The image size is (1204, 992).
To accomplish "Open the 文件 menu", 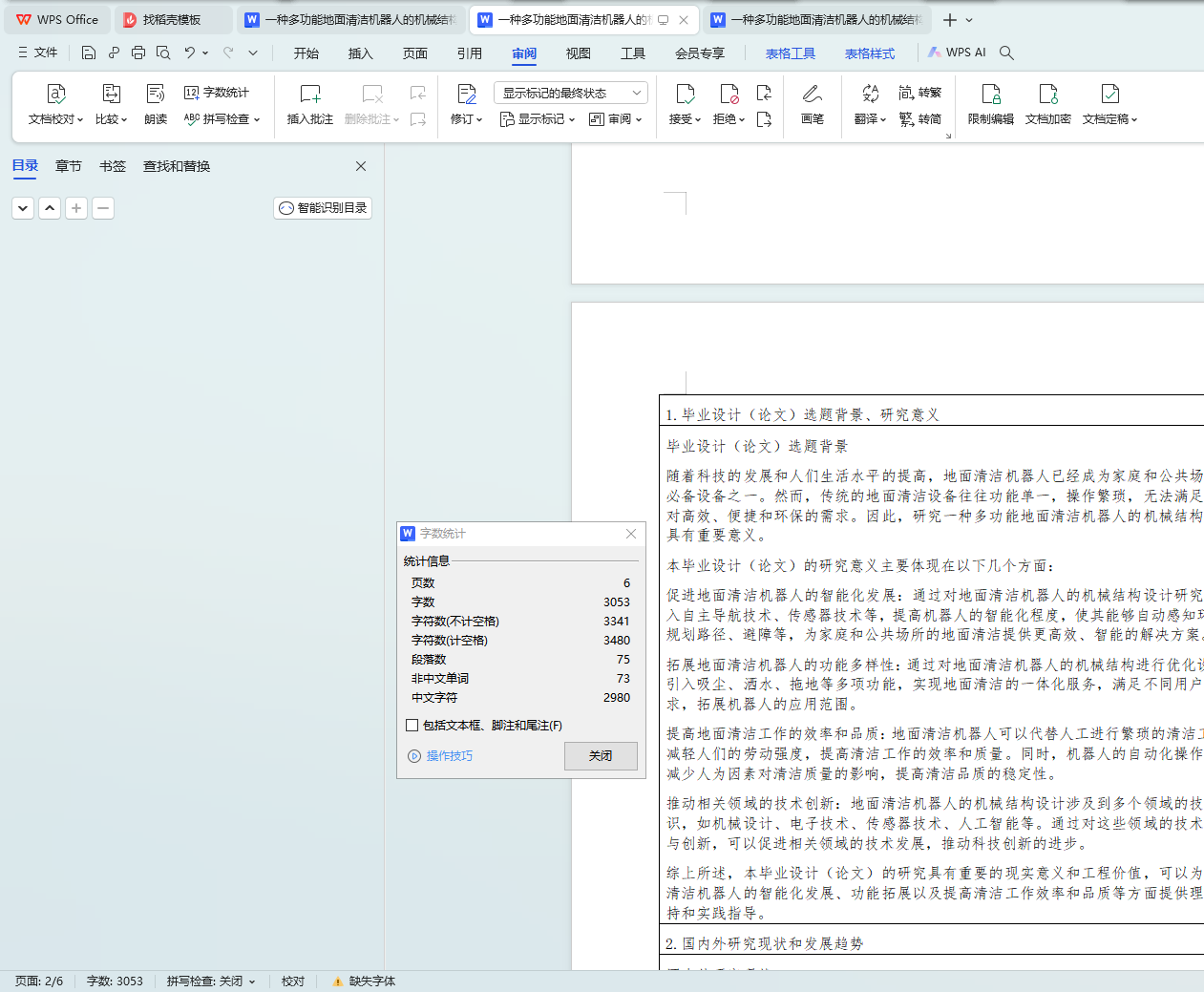I will (x=38, y=53).
